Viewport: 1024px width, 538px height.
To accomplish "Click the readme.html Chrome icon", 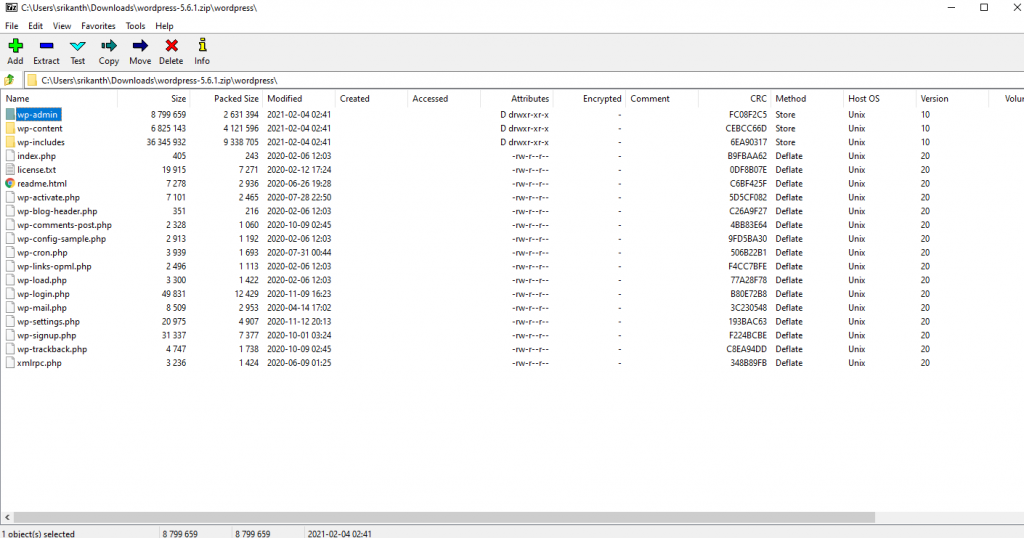I will pos(10,183).
